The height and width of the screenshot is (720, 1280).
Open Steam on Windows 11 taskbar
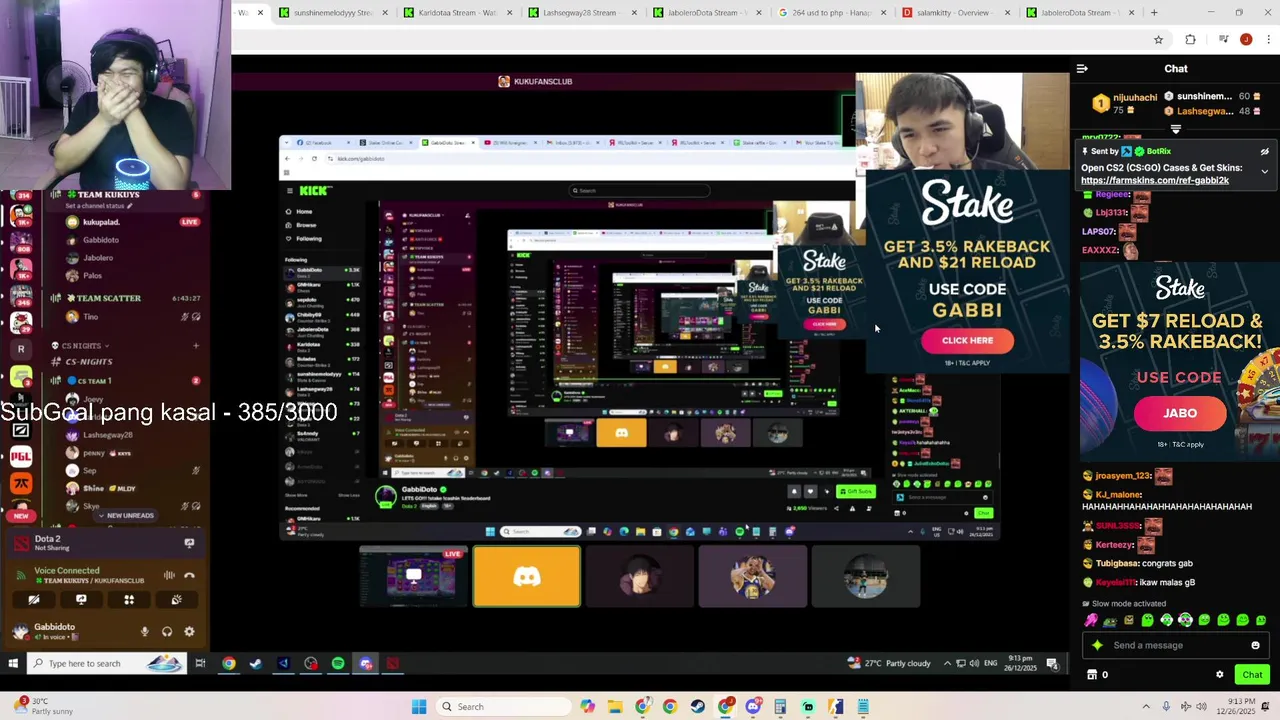click(x=697, y=707)
